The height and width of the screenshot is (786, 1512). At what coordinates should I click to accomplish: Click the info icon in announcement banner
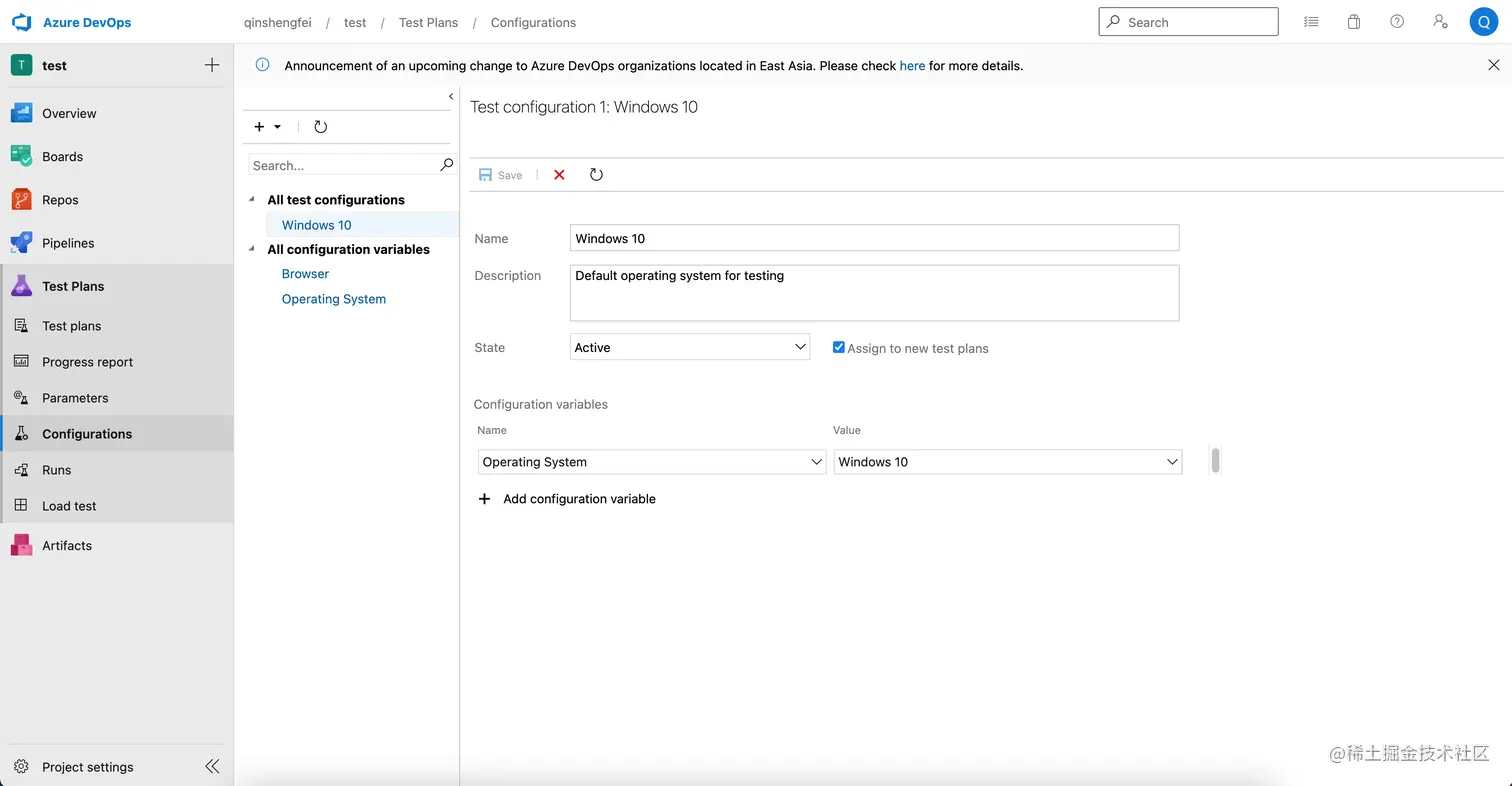262,65
